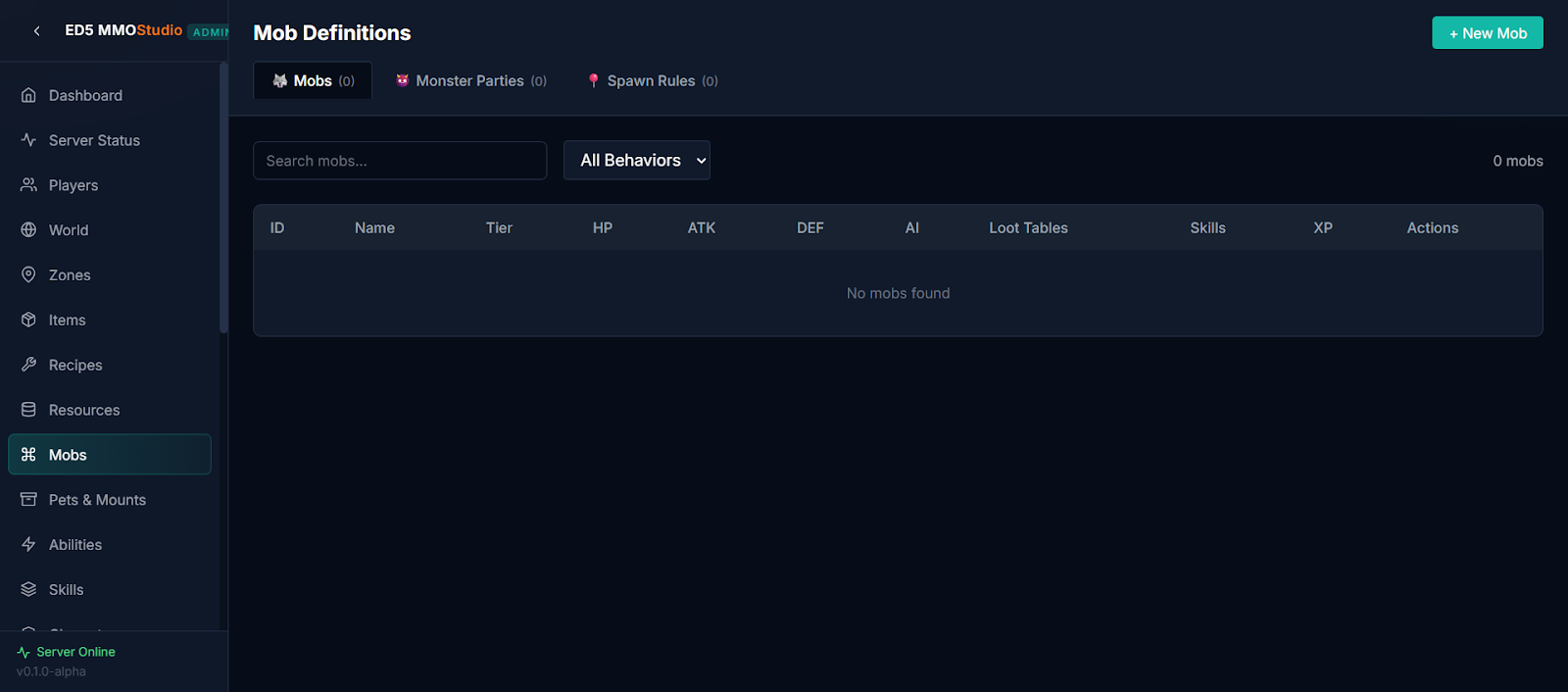Image resolution: width=1568 pixels, height=692 pixels.
Task: Open the Items section
Action: [x=110, y=320]
